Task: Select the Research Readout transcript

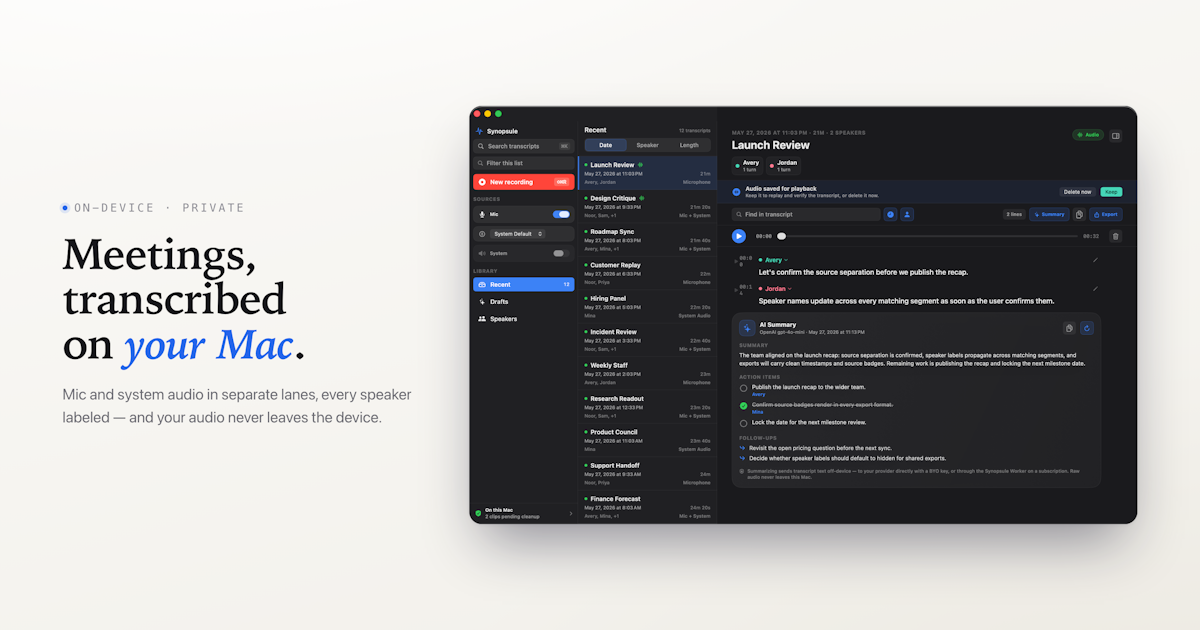Action: tap(647, 406)
